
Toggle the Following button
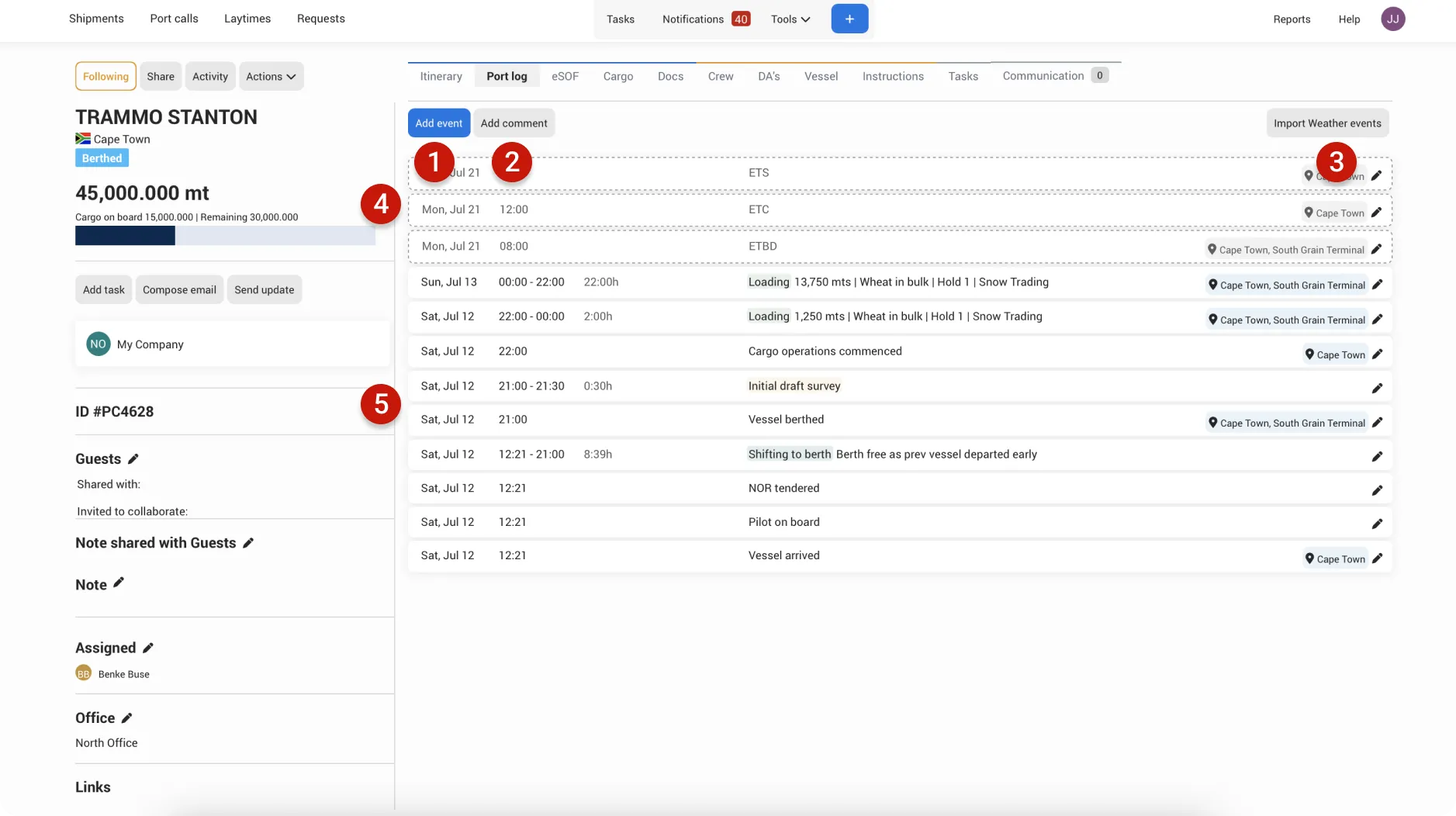[105, 76]
